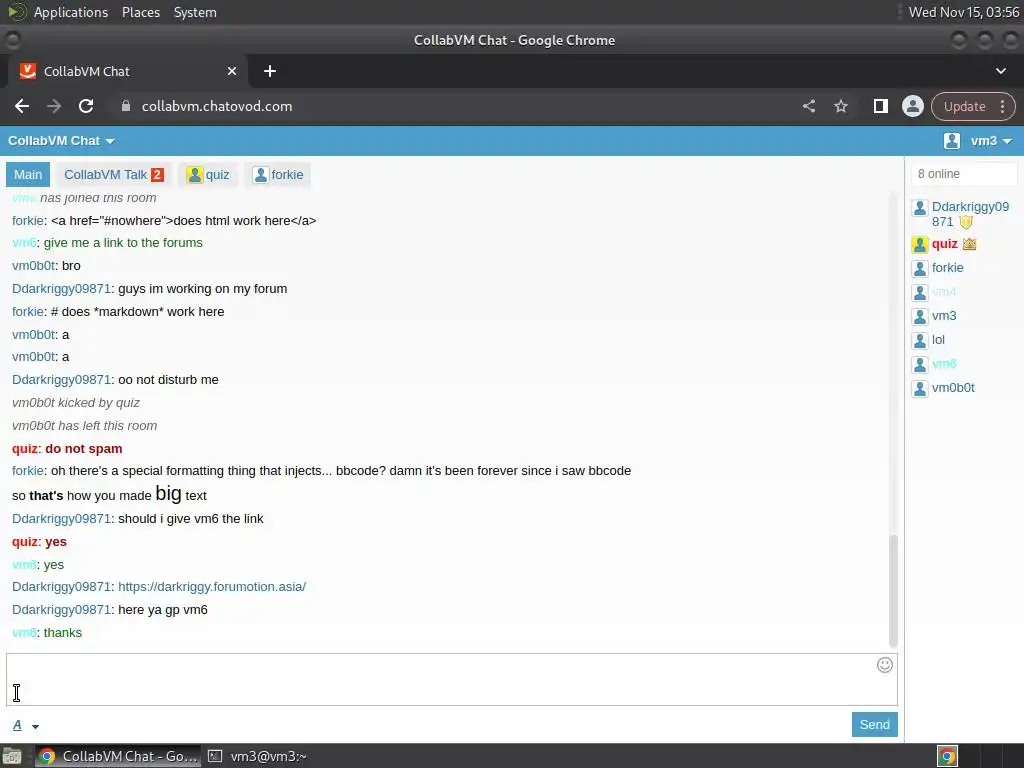Open the darkriggy.forumotion.asia link
1024x768 pixels.
tap(212, 586)
